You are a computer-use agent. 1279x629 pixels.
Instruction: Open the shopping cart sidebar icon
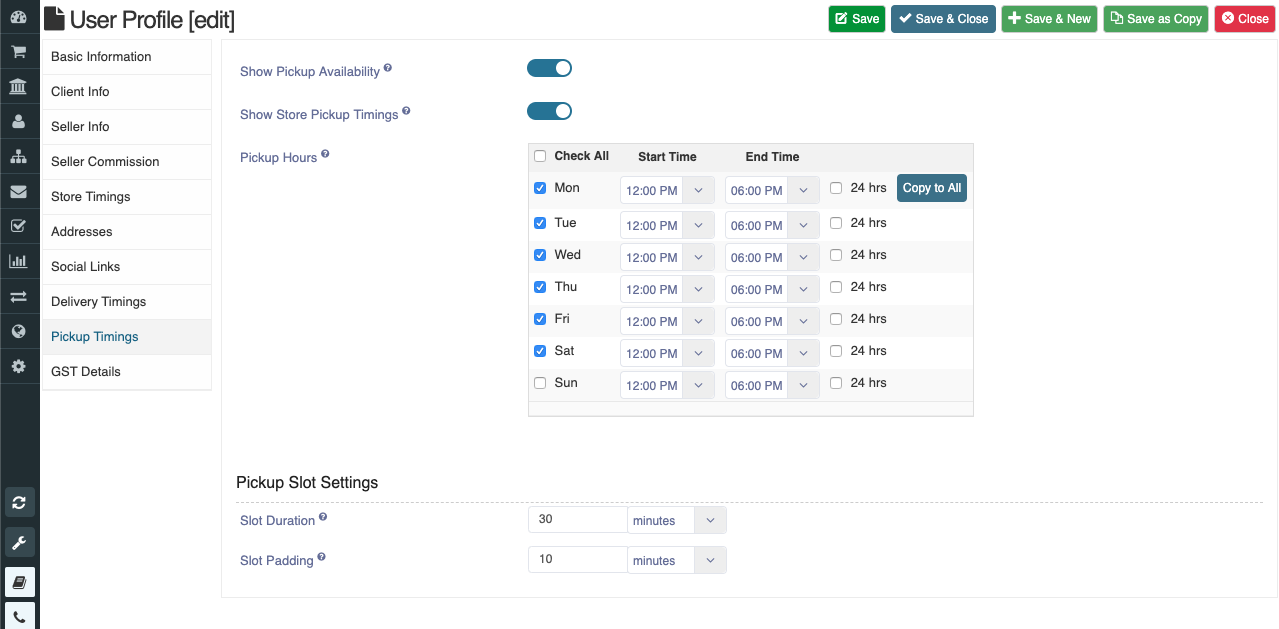[x=18, y=52]
